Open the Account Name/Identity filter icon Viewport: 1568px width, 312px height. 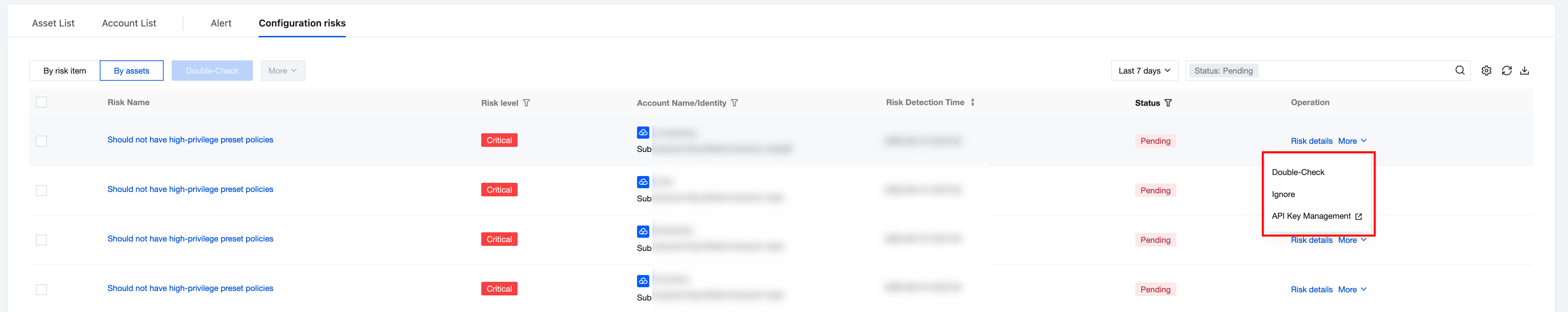735,103
